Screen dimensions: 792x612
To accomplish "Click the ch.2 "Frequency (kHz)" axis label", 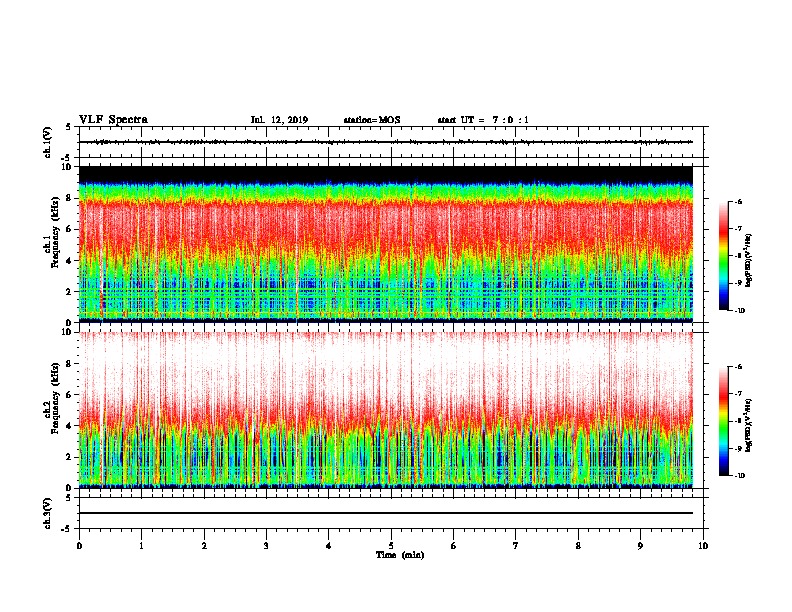I will tap(56, 398).
